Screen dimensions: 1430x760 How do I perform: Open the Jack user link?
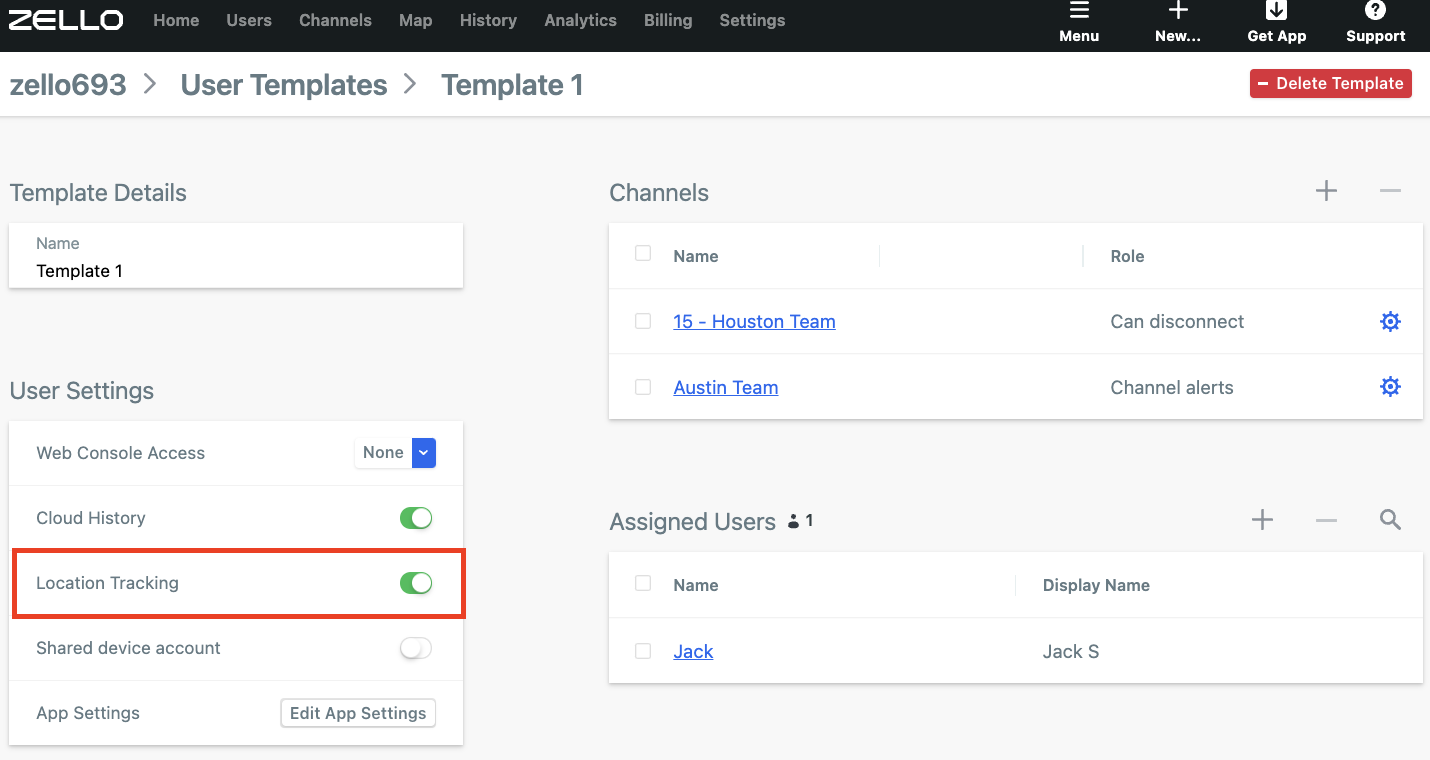pyautogui.click(x=693, y=652)
